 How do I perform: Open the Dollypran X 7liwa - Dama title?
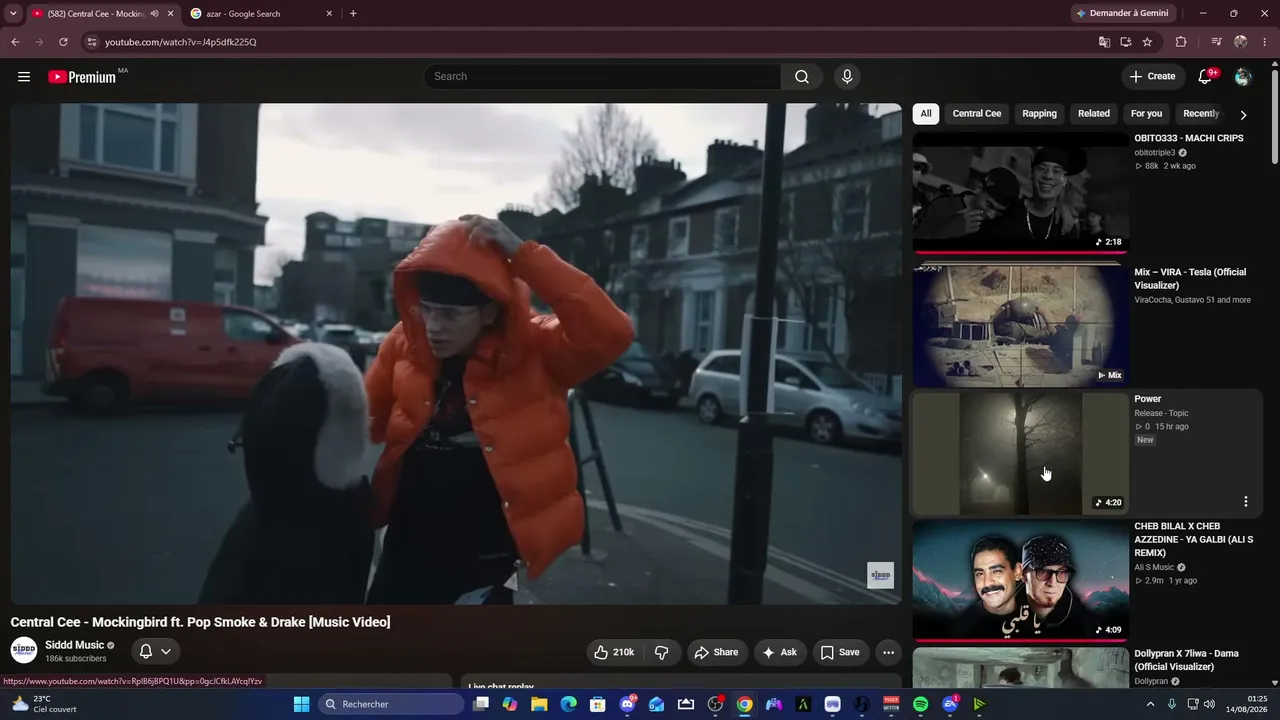pos(1186,660)
